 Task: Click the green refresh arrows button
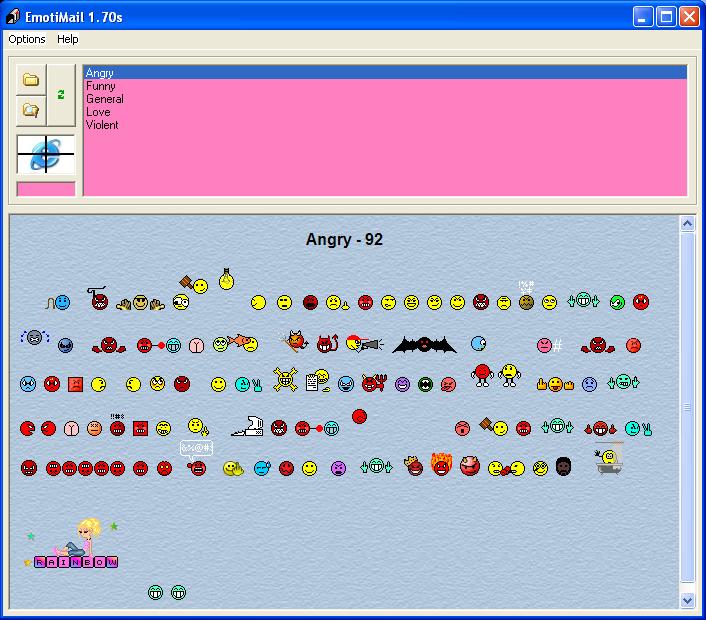[61, 95]
